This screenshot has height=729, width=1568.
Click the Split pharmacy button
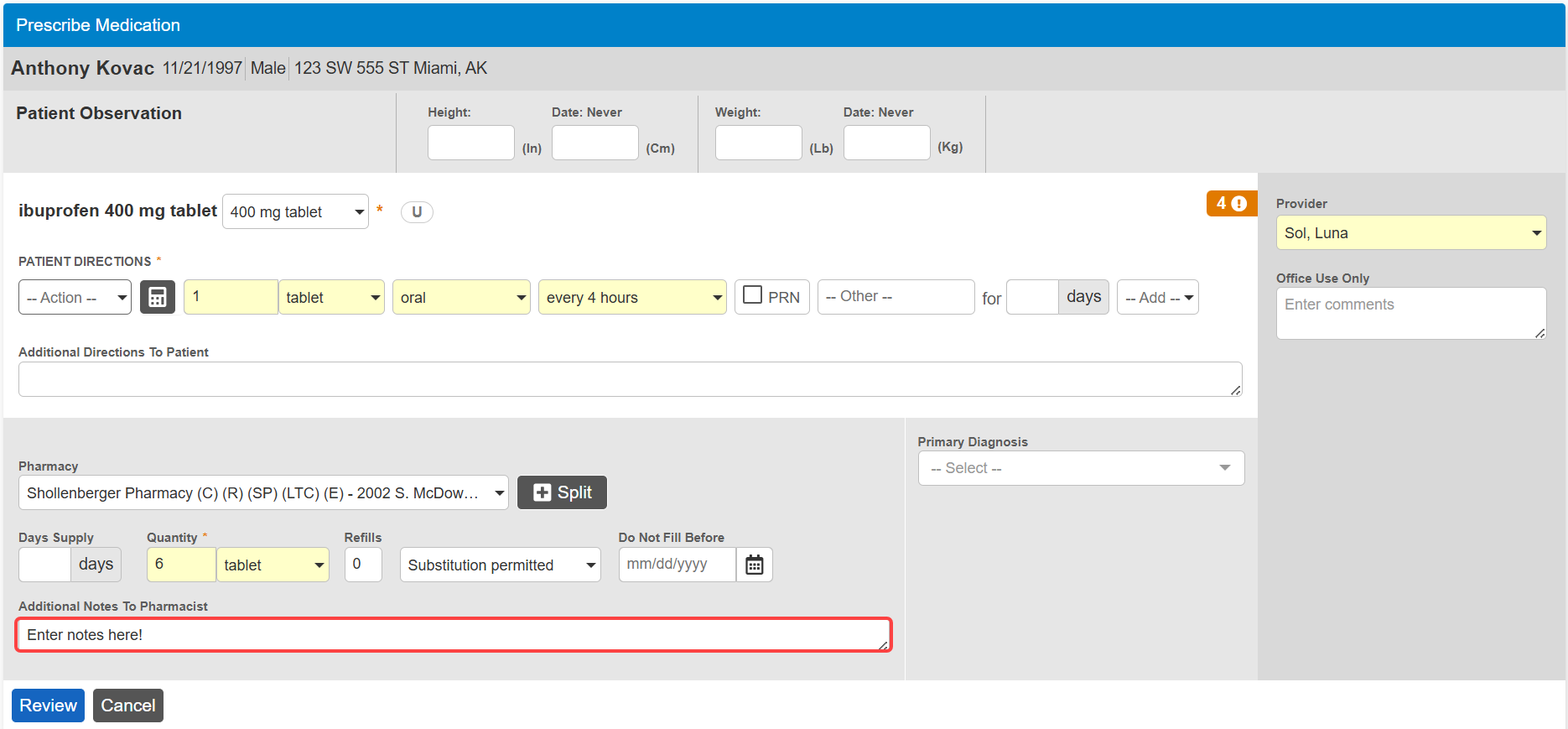click(x=562, y=492)
